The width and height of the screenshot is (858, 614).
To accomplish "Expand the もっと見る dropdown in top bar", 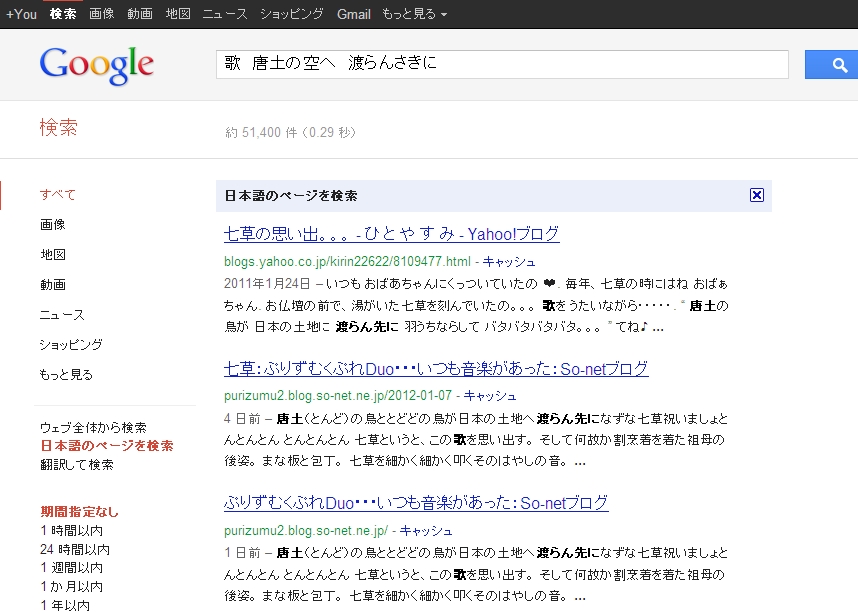I will tap(414, 14).
